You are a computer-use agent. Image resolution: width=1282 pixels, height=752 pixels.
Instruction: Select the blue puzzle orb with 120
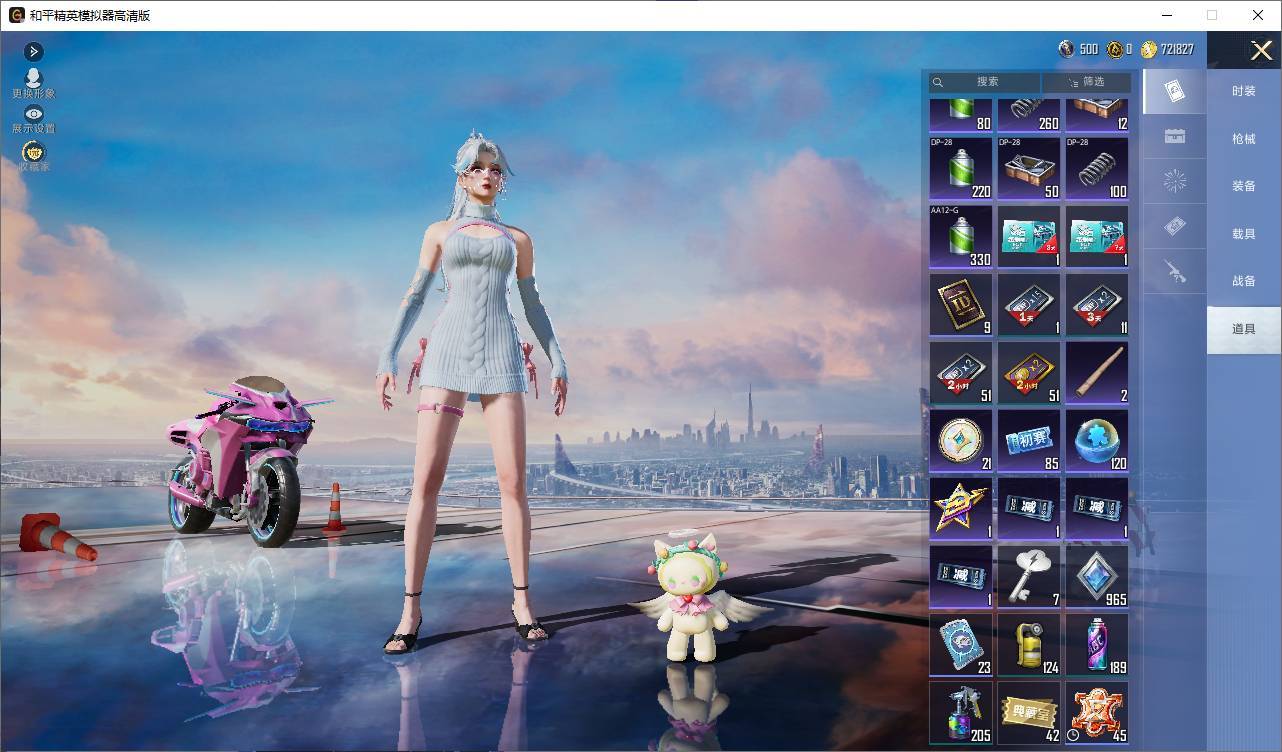1097,440
